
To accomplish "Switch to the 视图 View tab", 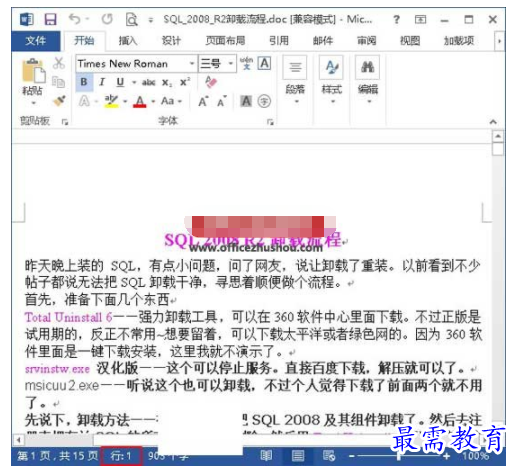I will point(410,41).
